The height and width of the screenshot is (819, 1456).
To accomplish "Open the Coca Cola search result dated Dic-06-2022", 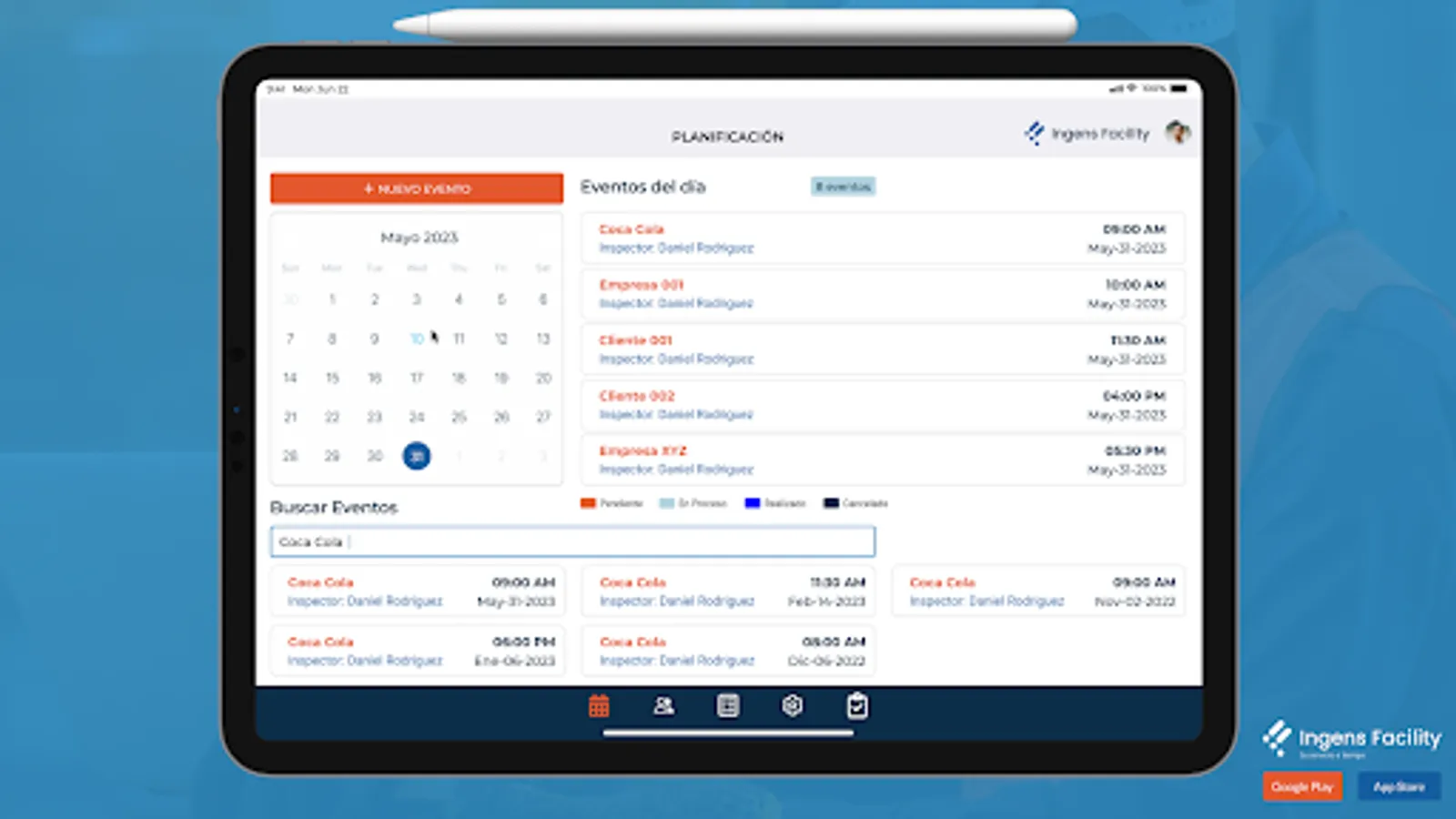I will click(x=728, y=651).
